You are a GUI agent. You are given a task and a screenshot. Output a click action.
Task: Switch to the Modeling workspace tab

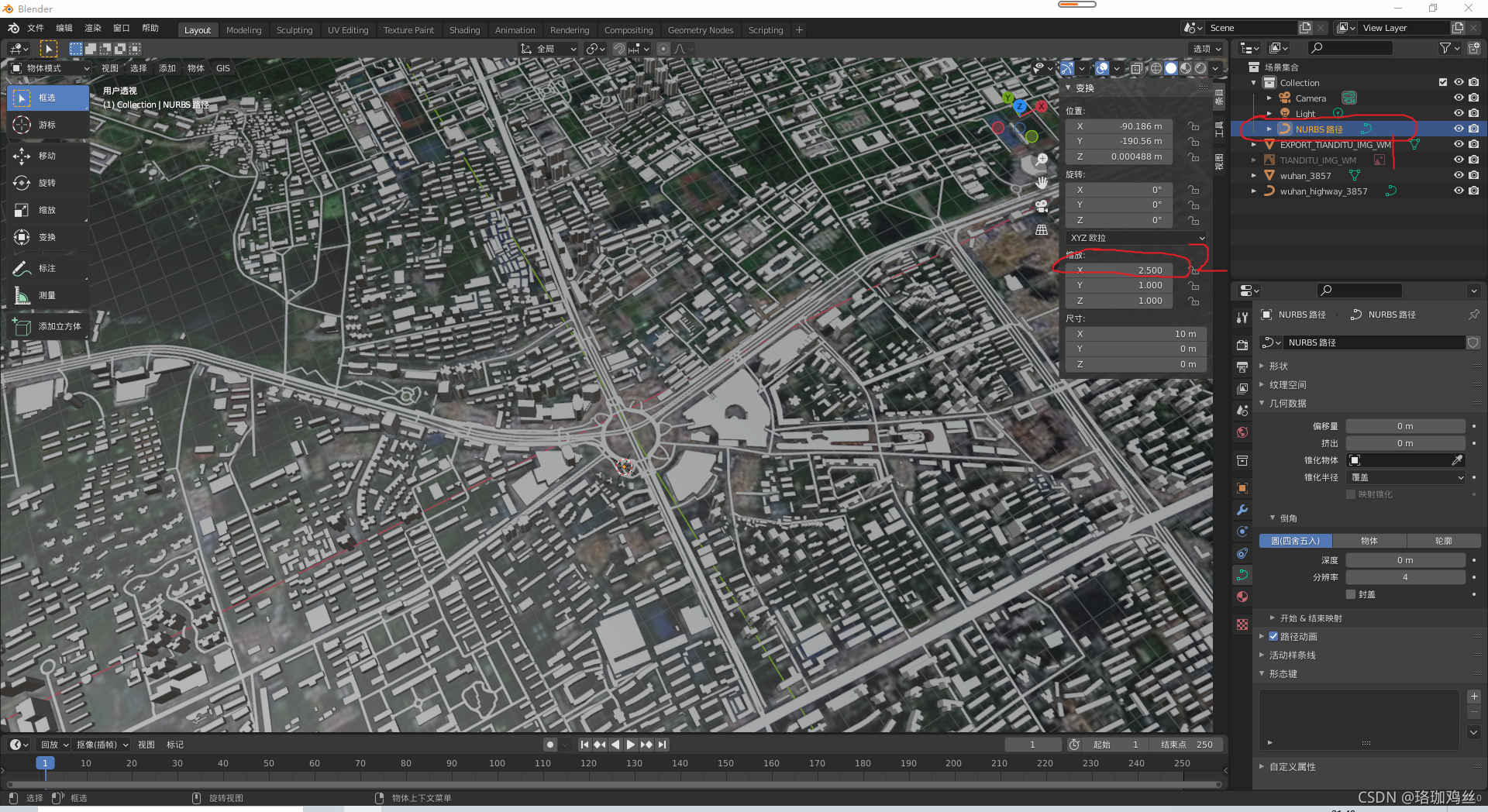tap(243, 30)
